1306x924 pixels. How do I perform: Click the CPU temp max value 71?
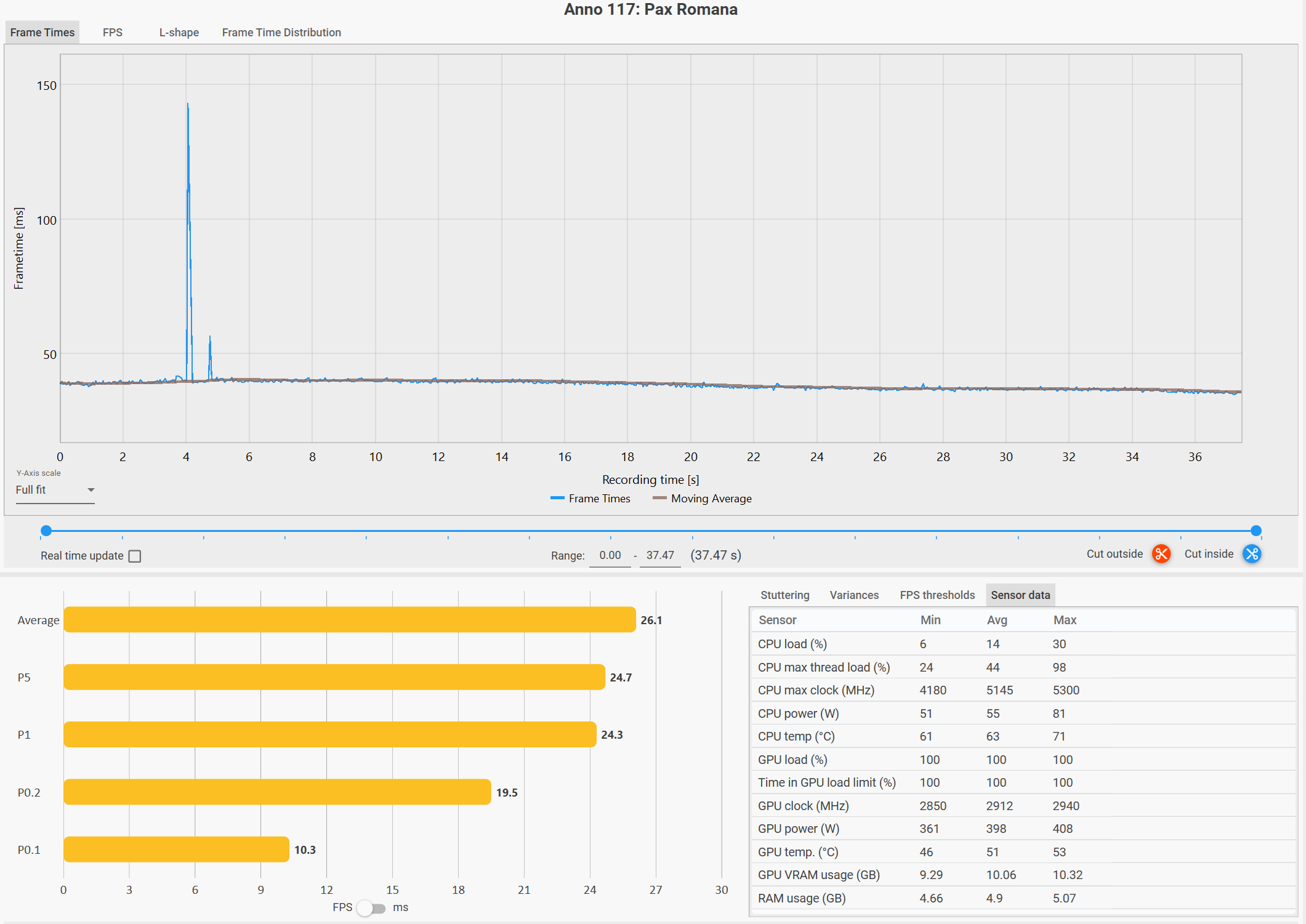point(1059,736)
